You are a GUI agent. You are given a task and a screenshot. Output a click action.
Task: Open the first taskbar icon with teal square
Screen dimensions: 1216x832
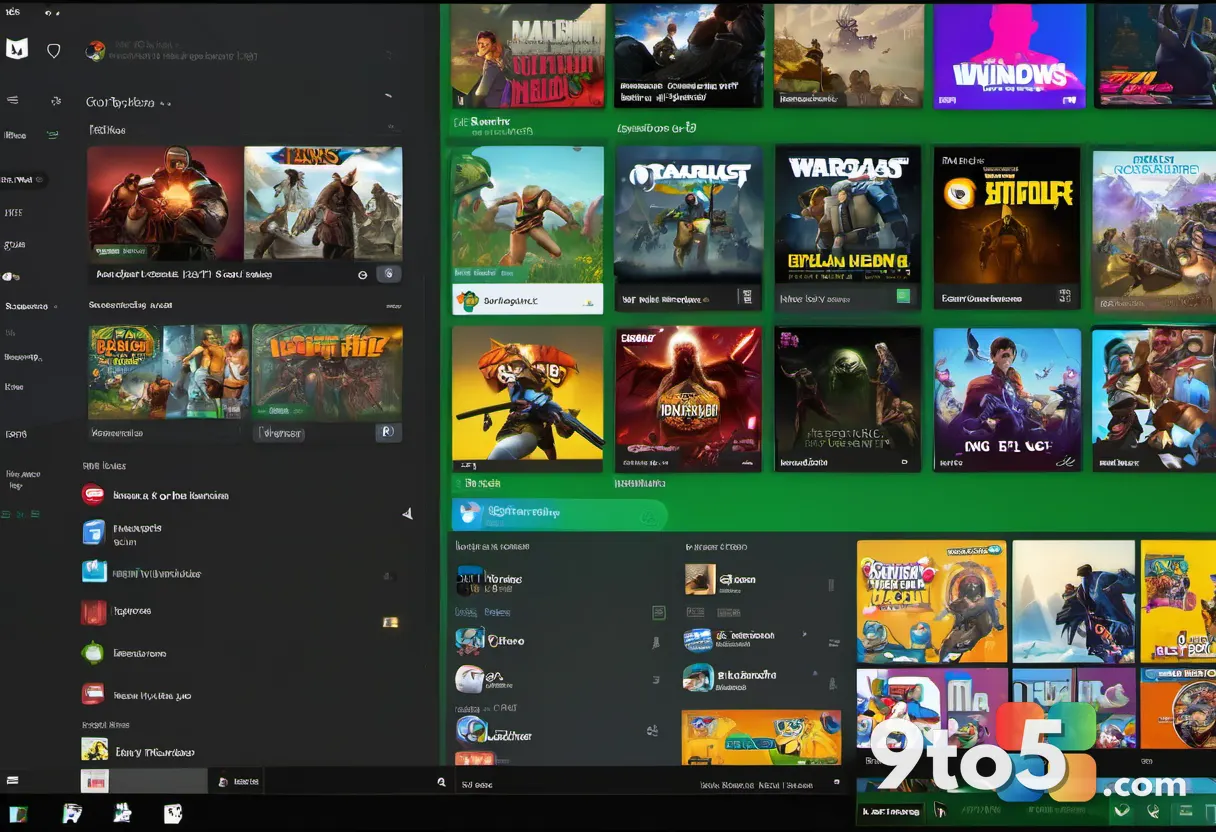click(x=18, y=813)
